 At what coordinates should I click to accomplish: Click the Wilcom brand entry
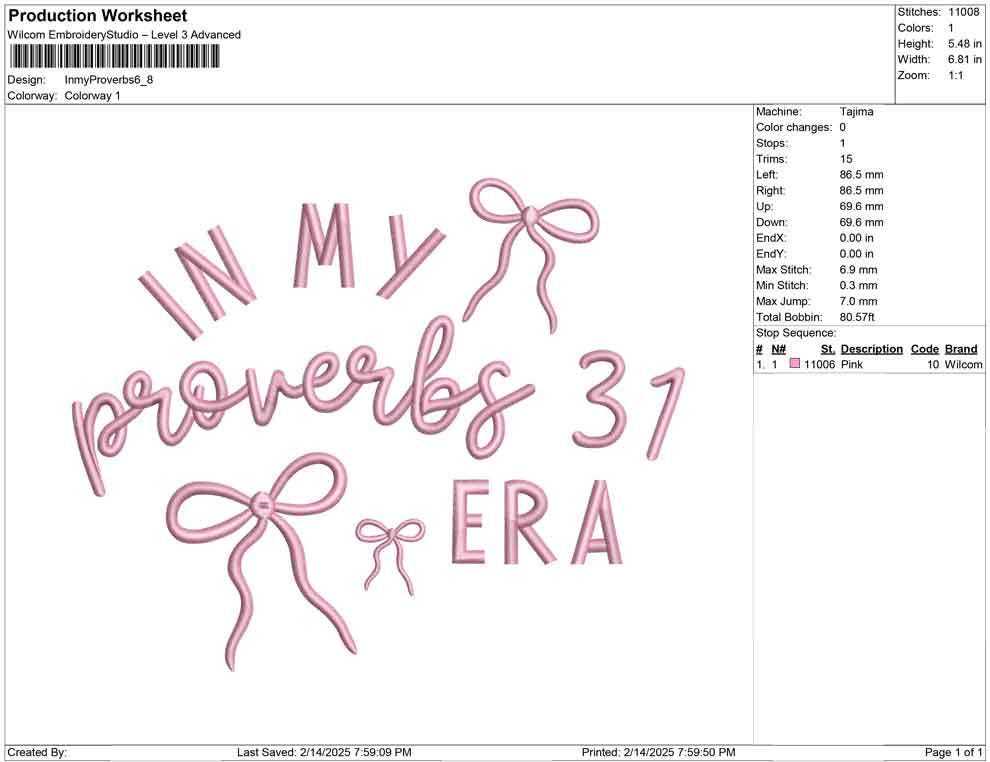click(x=963, y=364)
